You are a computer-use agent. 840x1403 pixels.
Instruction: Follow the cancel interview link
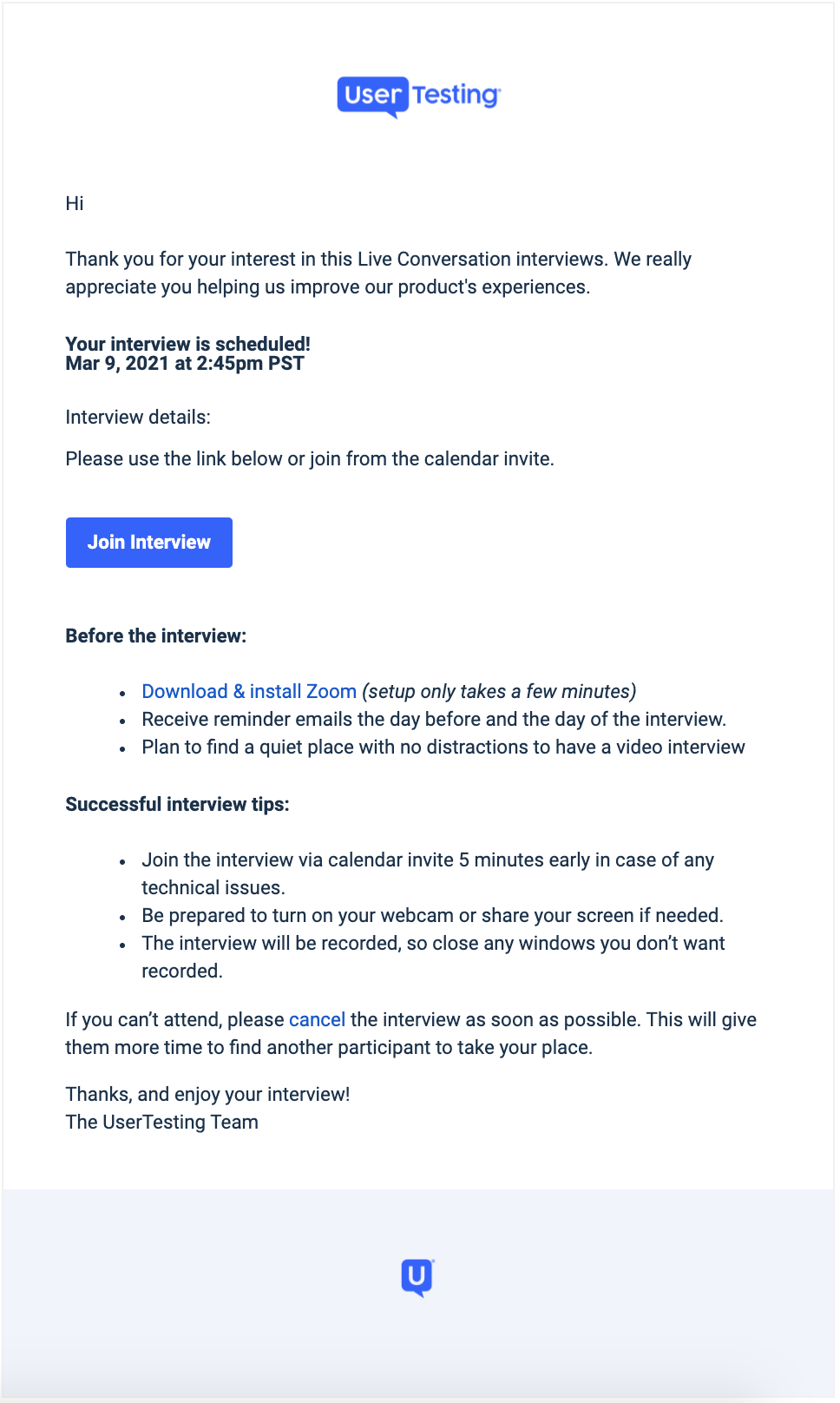pyautogui.click(x=317, y=1020)
